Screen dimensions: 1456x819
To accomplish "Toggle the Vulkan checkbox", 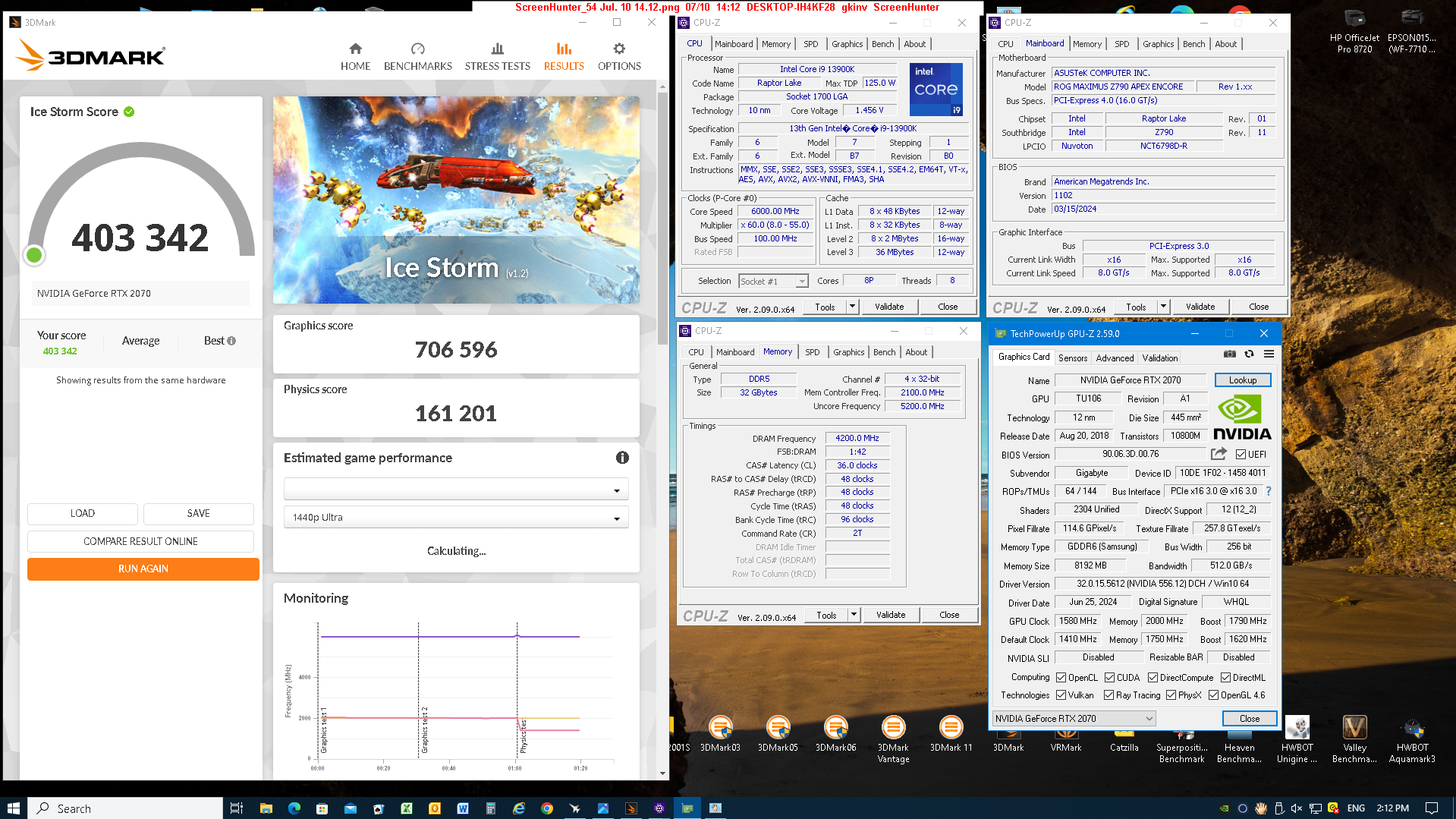I will (x=1061, y=695).
